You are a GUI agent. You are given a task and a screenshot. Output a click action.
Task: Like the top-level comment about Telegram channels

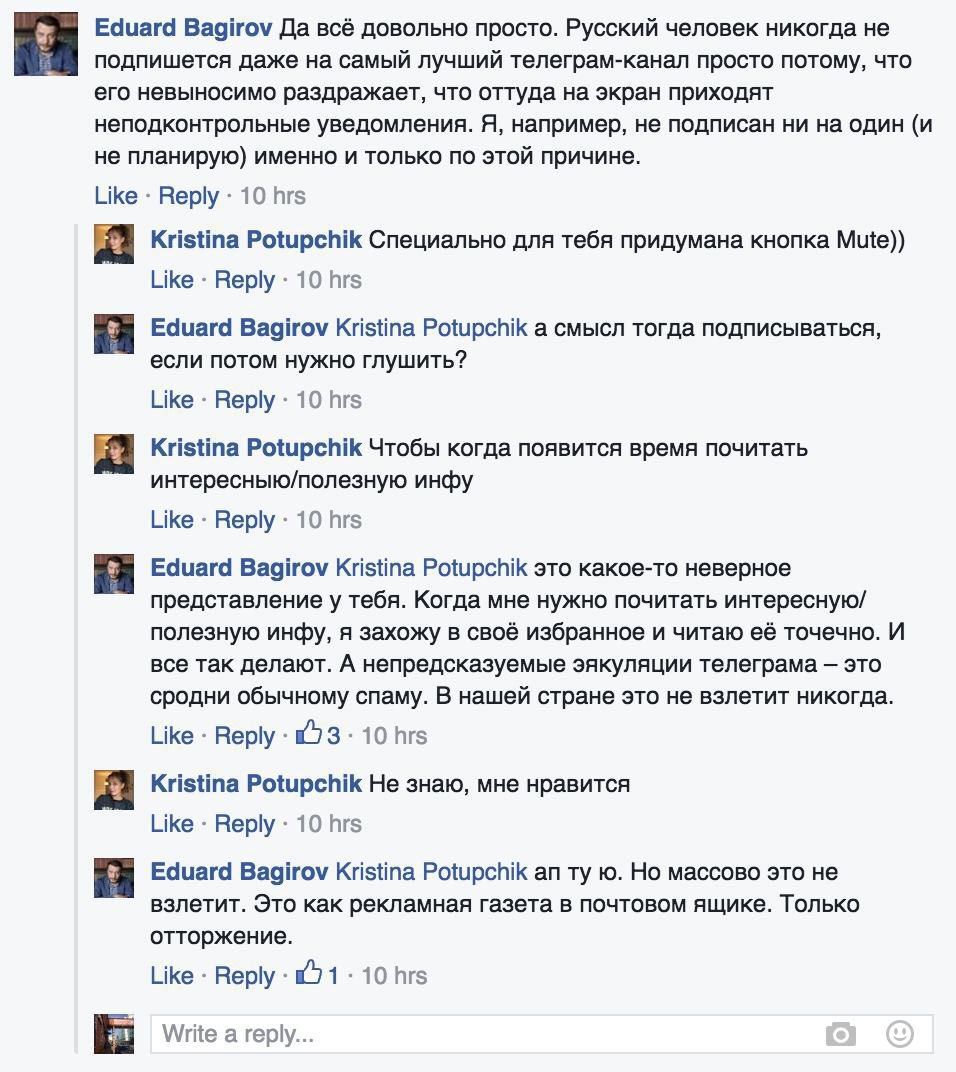click(x=116, y=195)
